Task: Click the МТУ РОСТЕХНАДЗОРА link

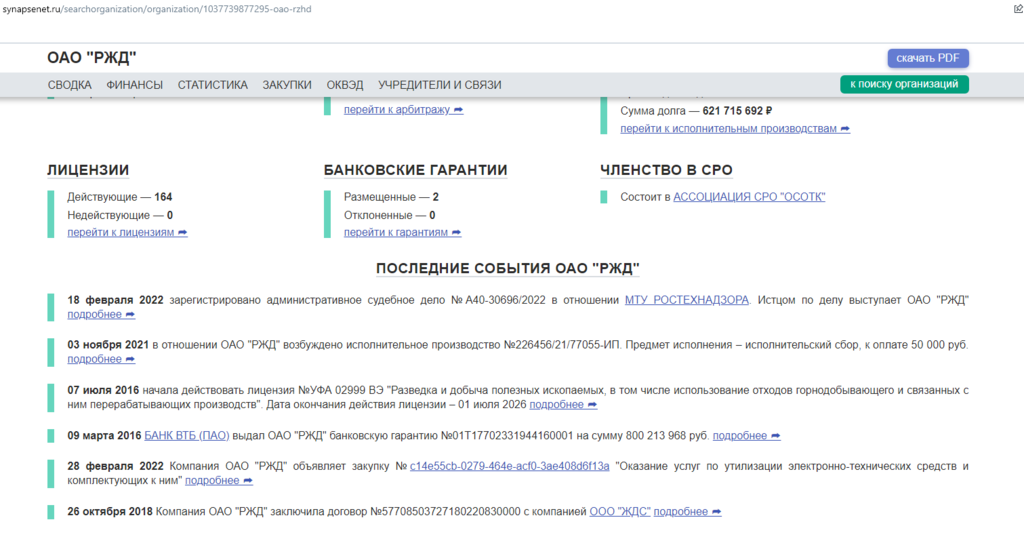Action: [686, 299]
